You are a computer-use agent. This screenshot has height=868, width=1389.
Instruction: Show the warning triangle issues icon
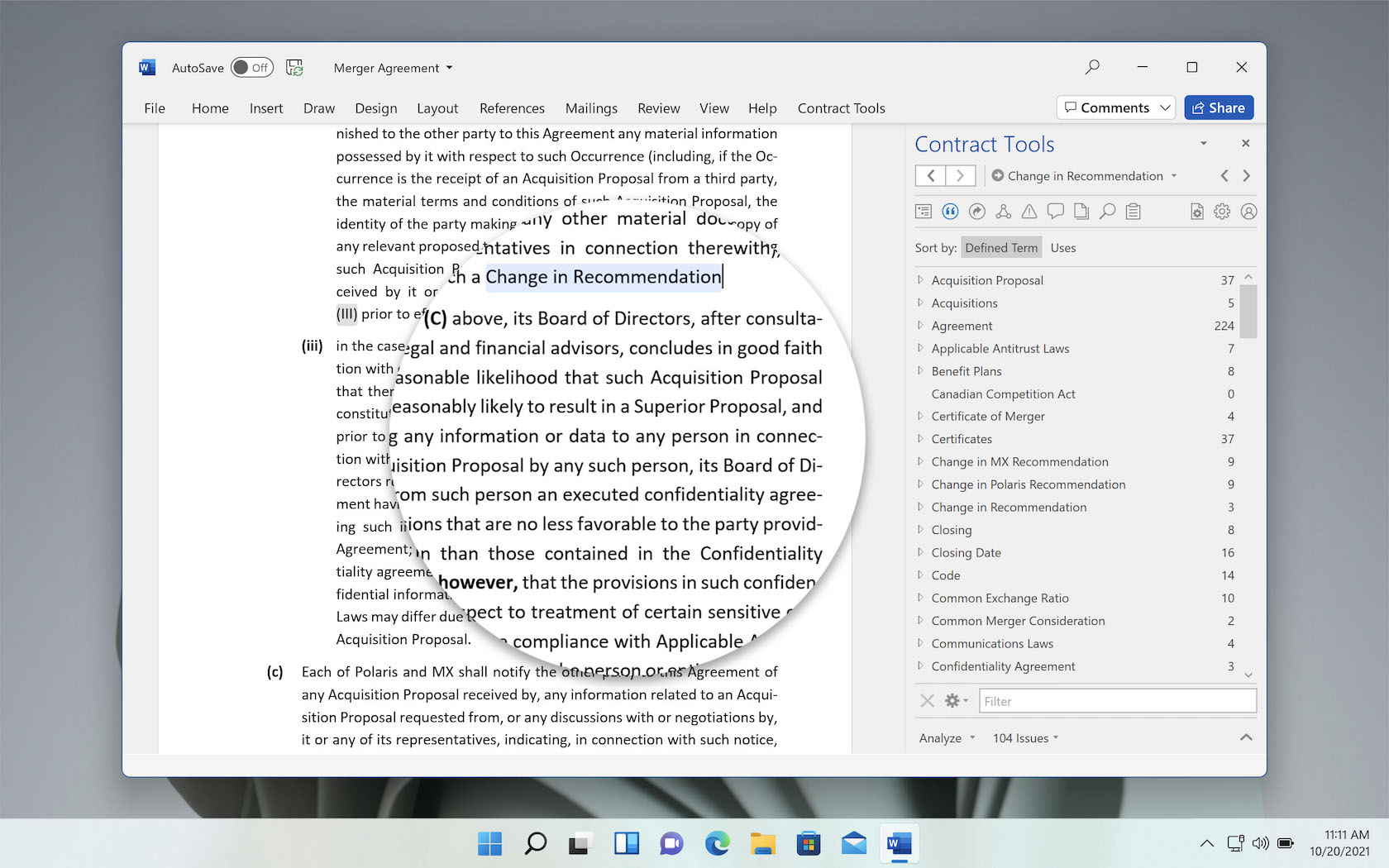coord(1029,212)
